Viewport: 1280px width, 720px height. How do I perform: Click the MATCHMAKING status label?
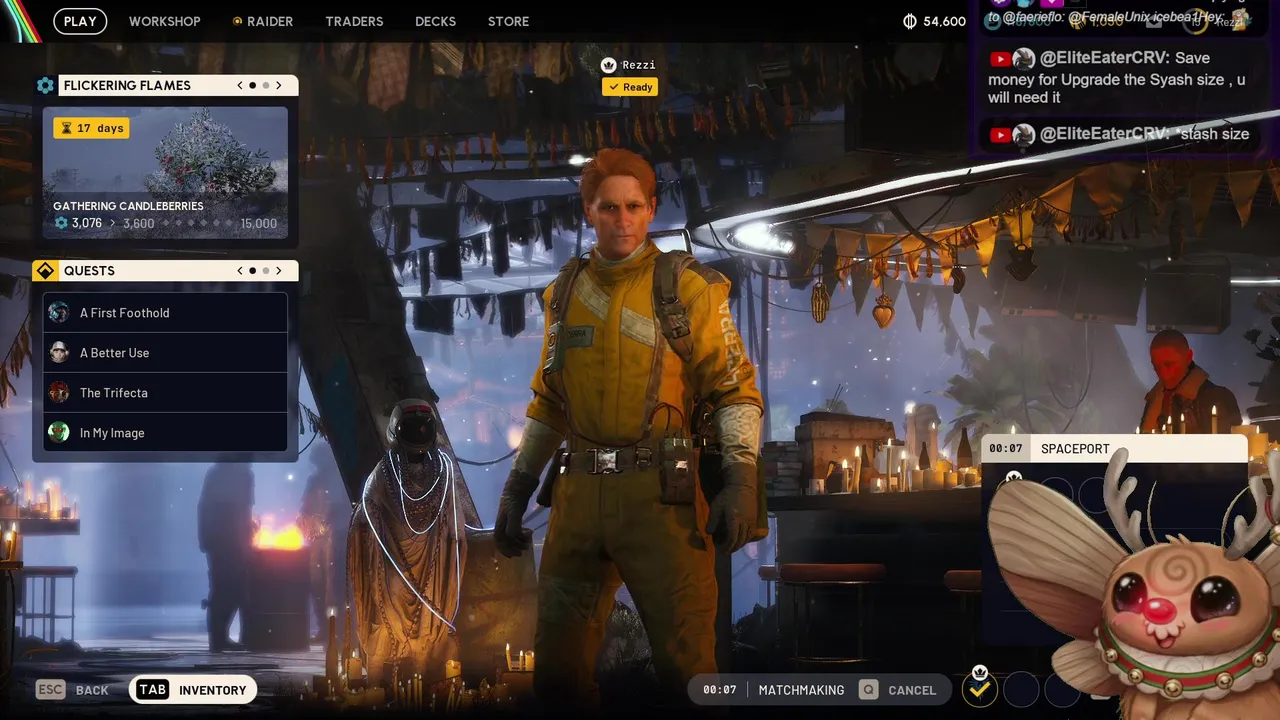(801, 690)
